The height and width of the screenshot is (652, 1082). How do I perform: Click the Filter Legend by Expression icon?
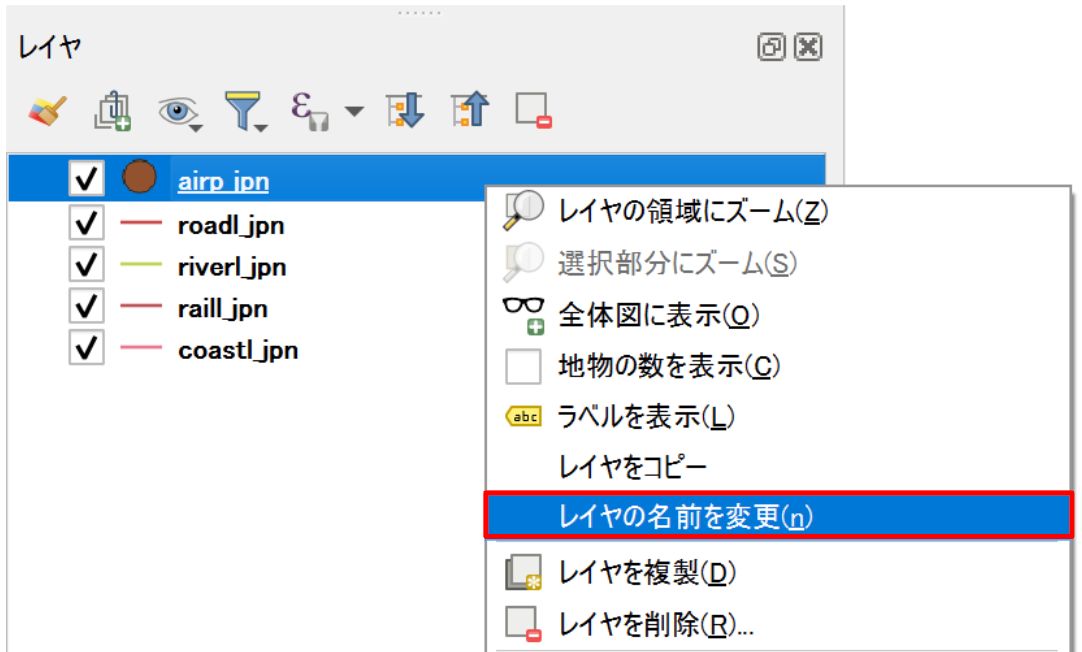[310, 111]
